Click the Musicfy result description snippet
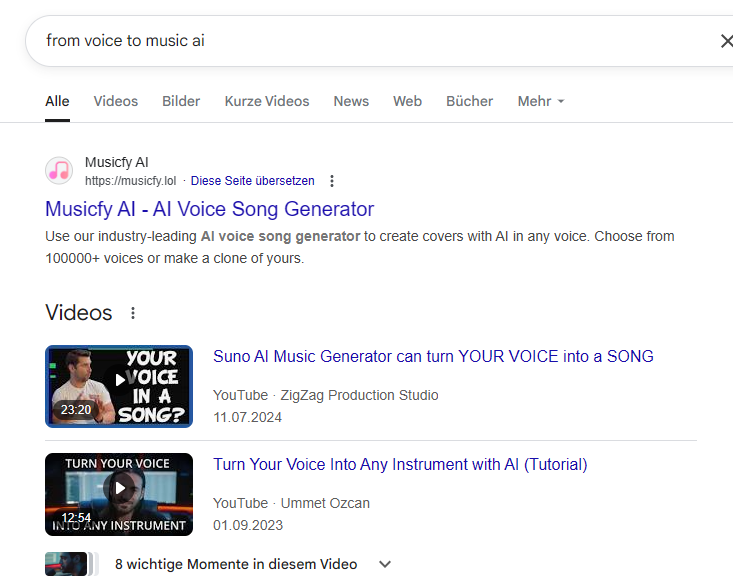 (x=359, y=247)
